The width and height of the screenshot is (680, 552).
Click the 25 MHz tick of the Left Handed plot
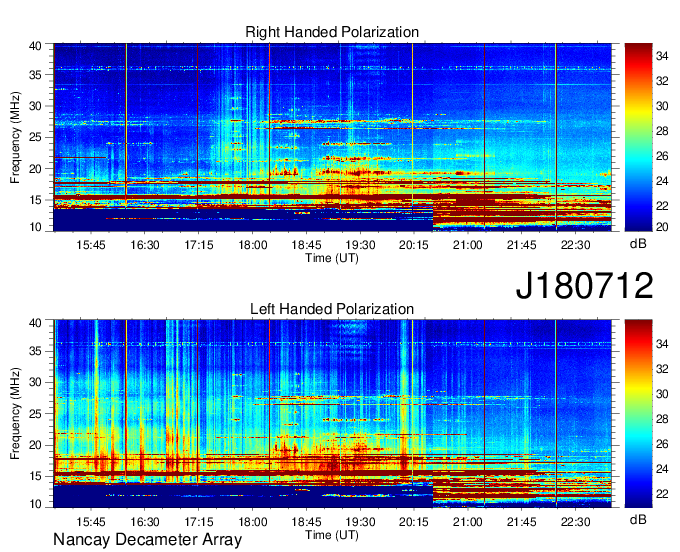(x=35, y=414)
